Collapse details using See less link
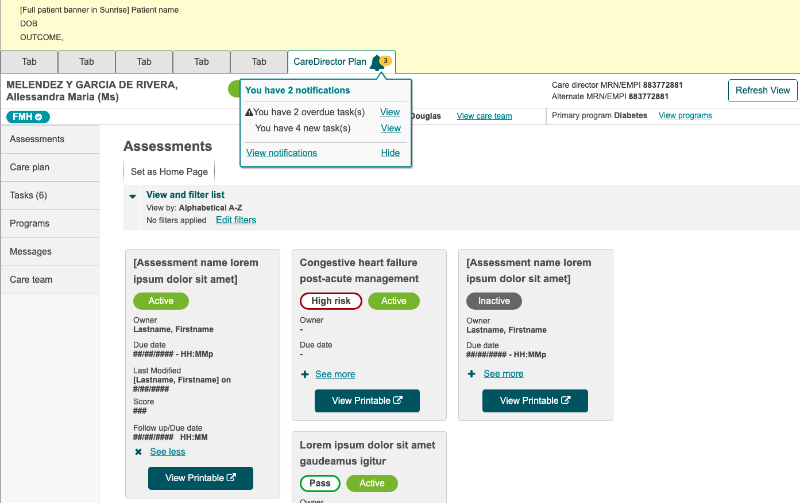Image resolution: width=800 pixels, height=503 pixels. coord(167,452)
